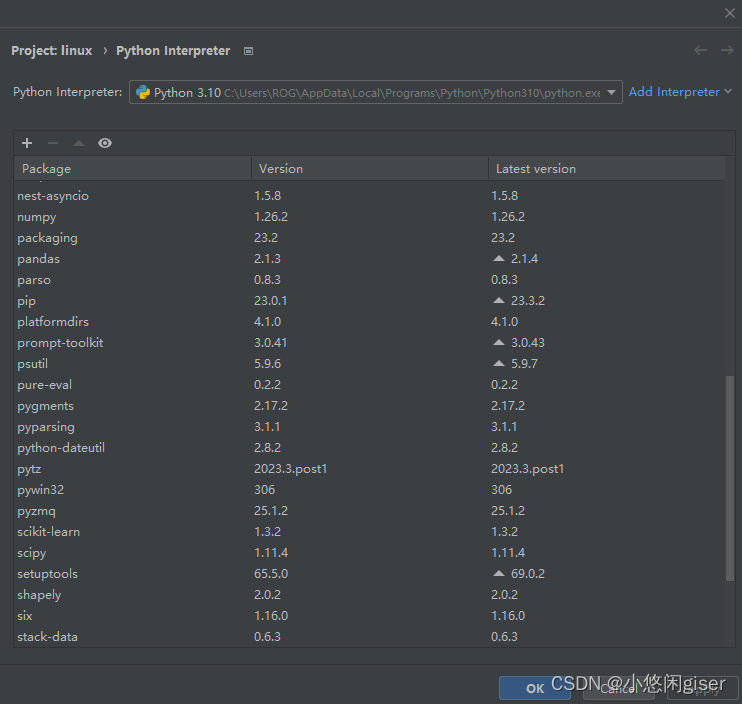Click the upgrade arrow beside pip 23.3.2
Viewport: 742px width, 704px height.
pos(499,301)
